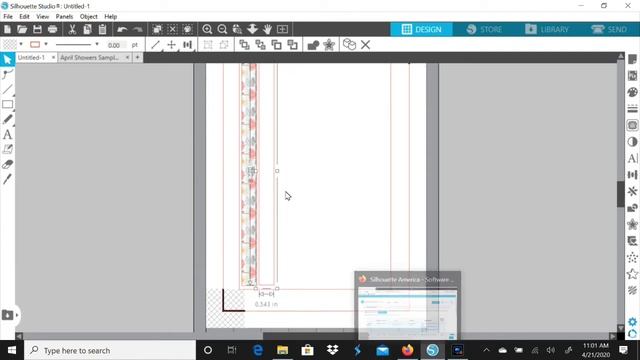Choose the Line drawing tool
The width and height of the screenshot is (640, 360).
pyautogui.click(x=7, y=89)
